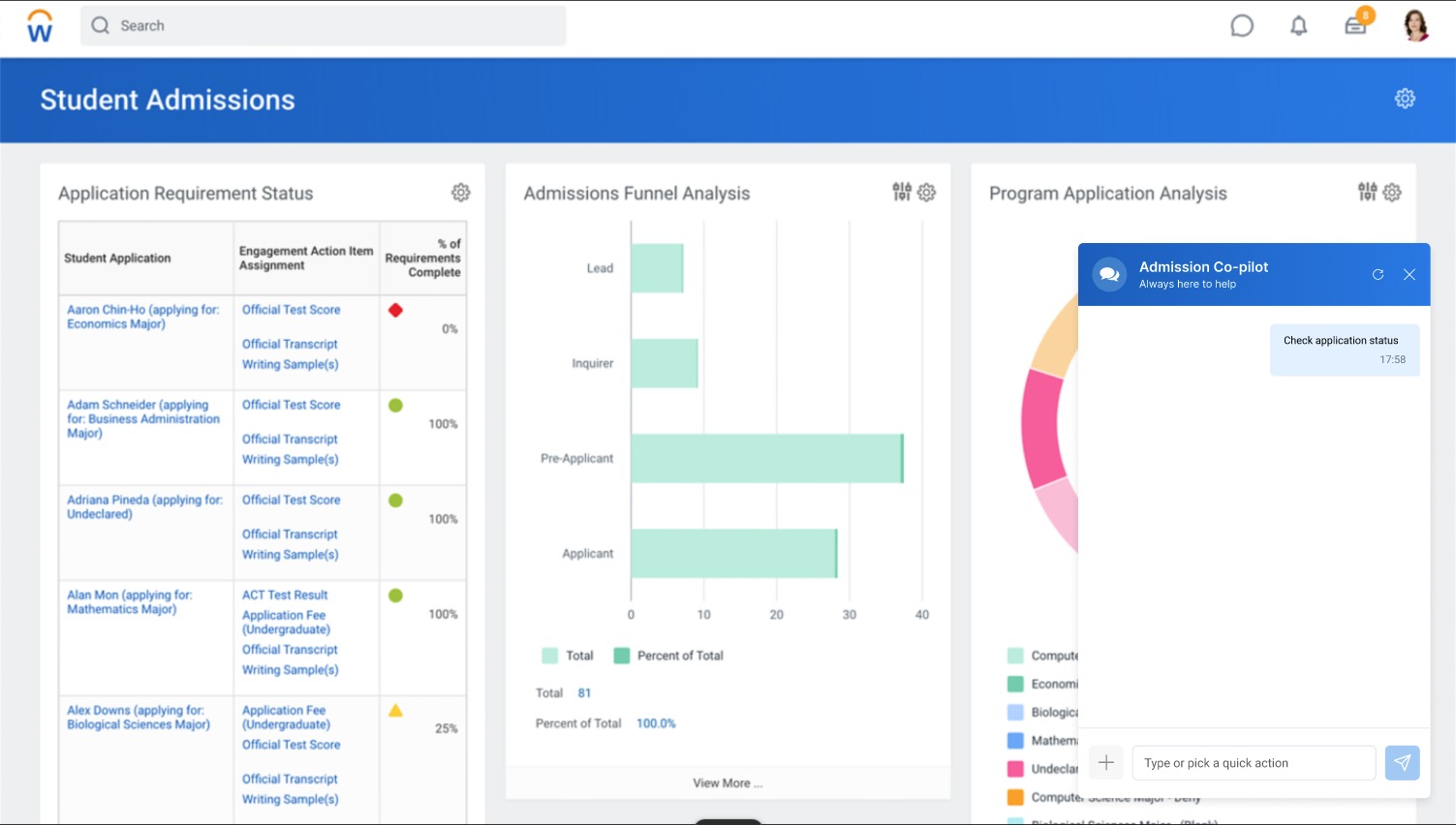This screenshot has height=825, width=1456.
Task: Close the Admission Co-pilot panel
Action: tap(1410, 275)
